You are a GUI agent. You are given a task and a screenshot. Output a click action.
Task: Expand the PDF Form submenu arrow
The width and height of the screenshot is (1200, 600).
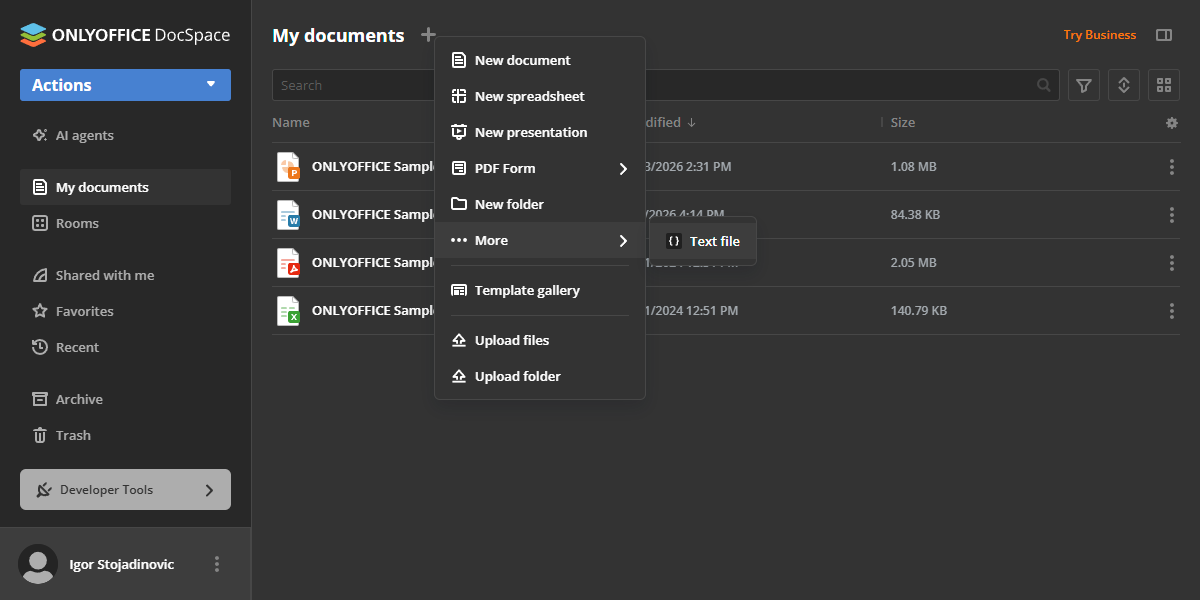(623, 169)
